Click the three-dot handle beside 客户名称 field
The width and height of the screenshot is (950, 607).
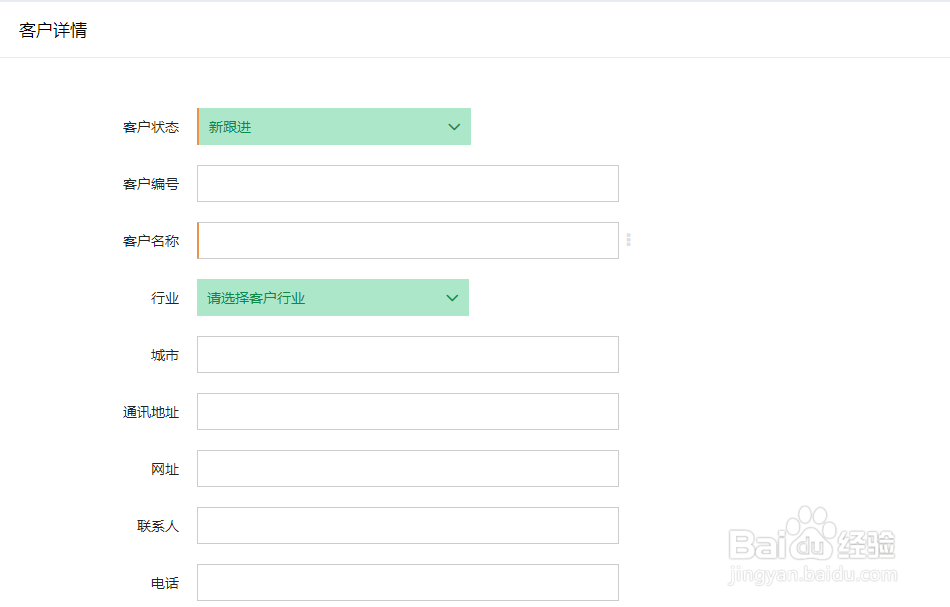click(628, 240)
